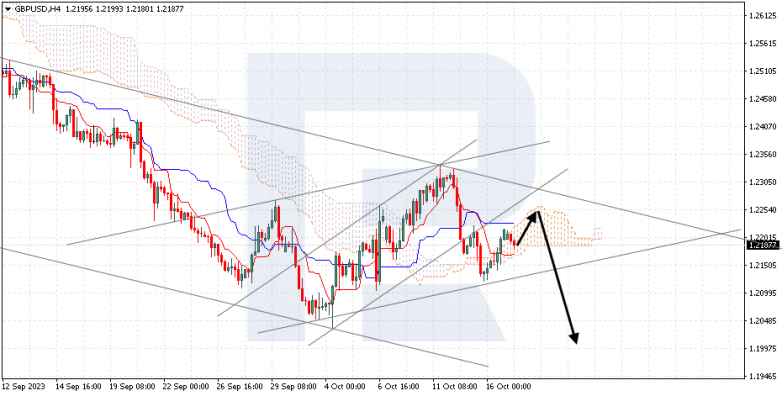
Task: Click the 1.24070 price axis label
Action: (x=762, y=127)
